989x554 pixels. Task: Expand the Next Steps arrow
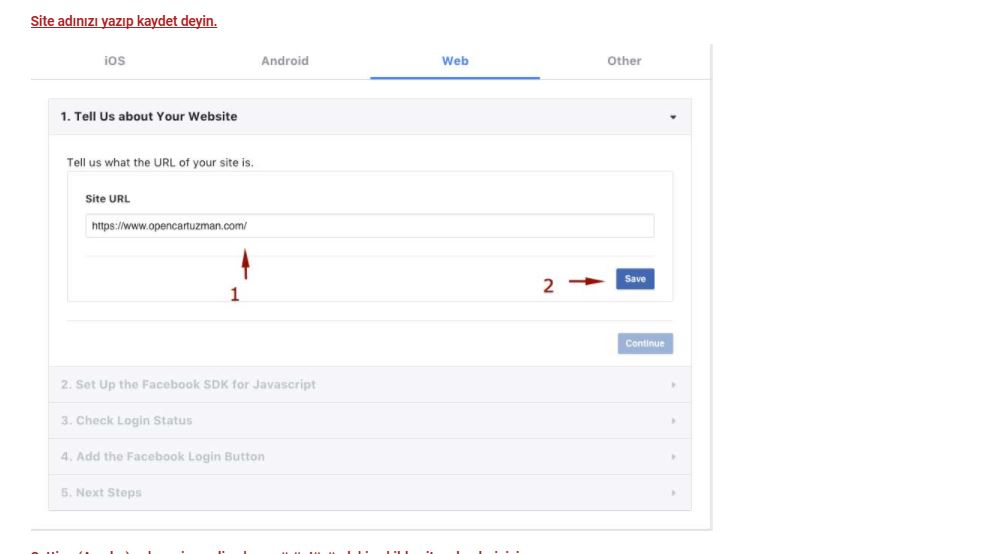click(x=673, y=493)
